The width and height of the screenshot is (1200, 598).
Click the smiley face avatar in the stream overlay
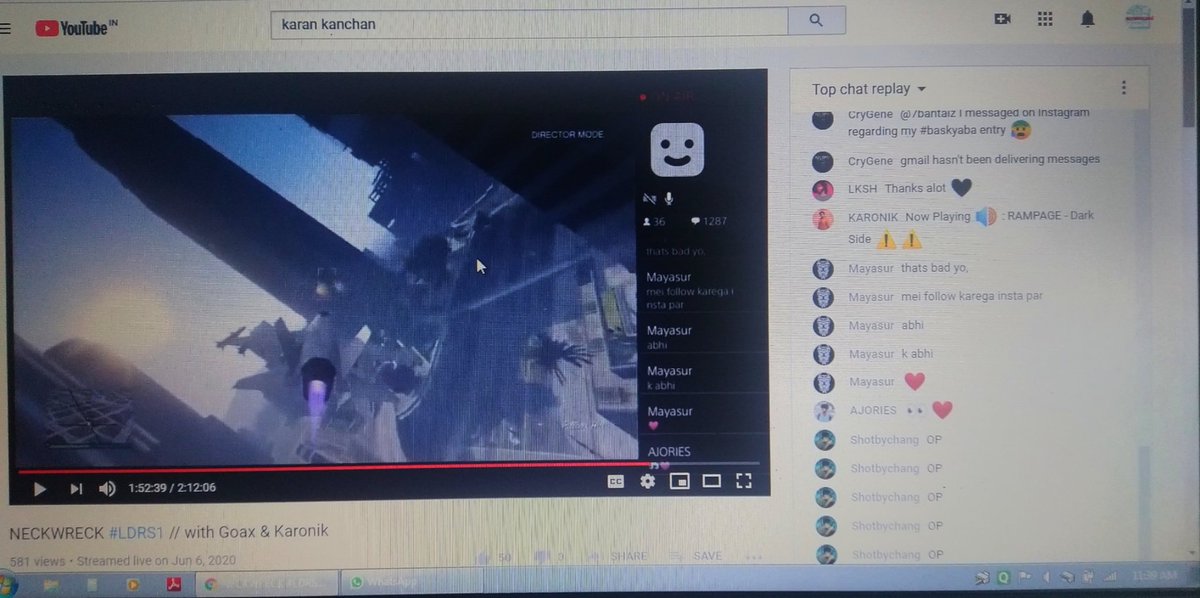click(x=677, y=149)
